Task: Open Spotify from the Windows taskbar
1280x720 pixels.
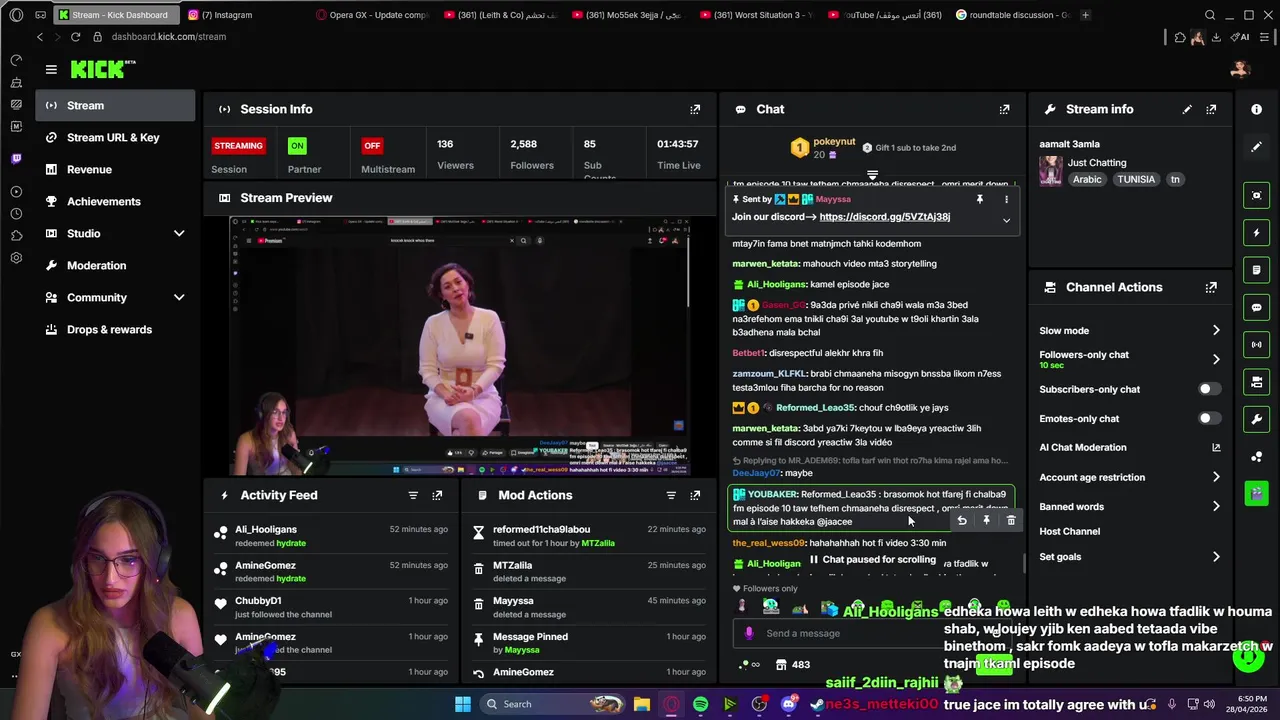Action: (700, 704)
